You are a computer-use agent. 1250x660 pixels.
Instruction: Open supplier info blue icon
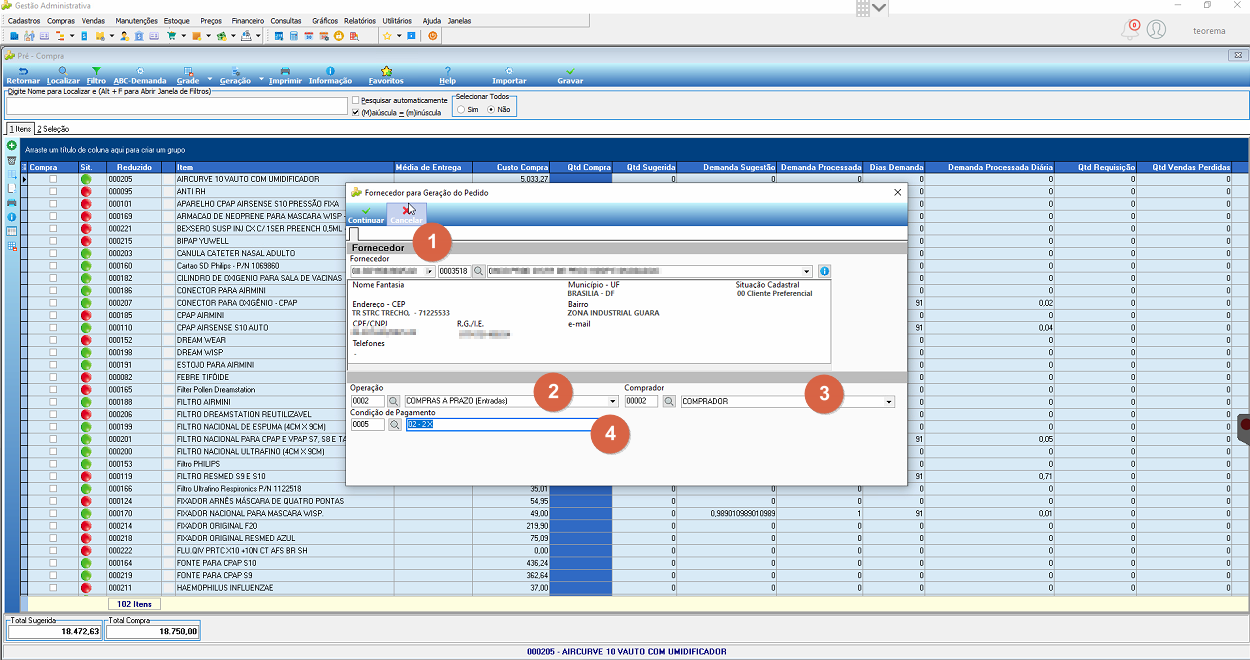824,271
